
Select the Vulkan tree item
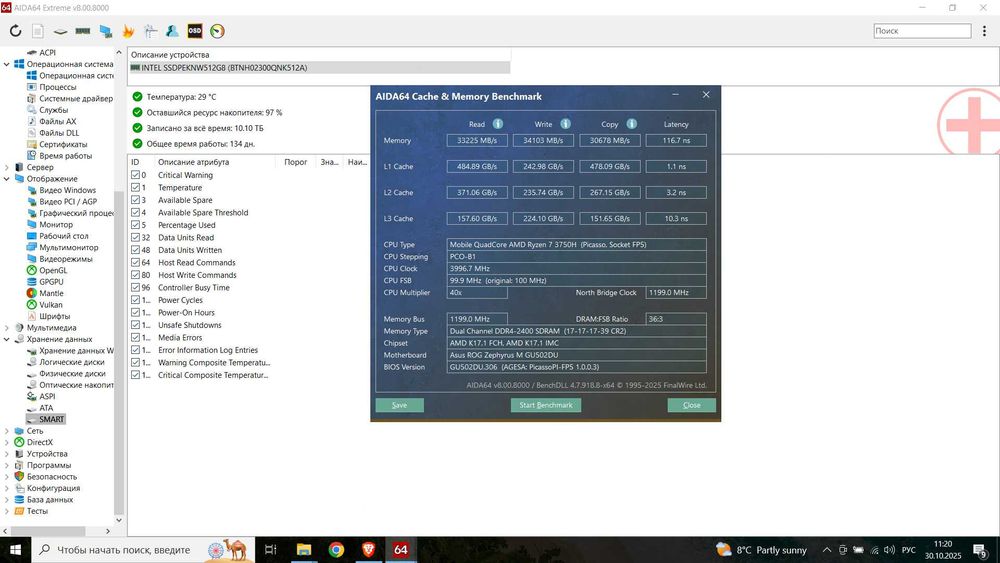pos(45,305)
